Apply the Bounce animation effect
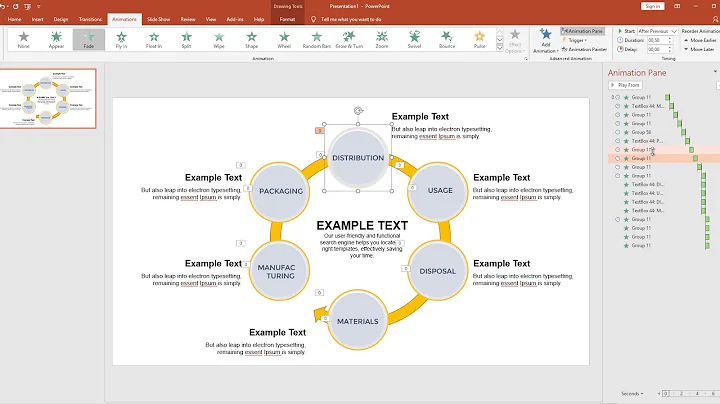720x404 pixels. point(447,39)
